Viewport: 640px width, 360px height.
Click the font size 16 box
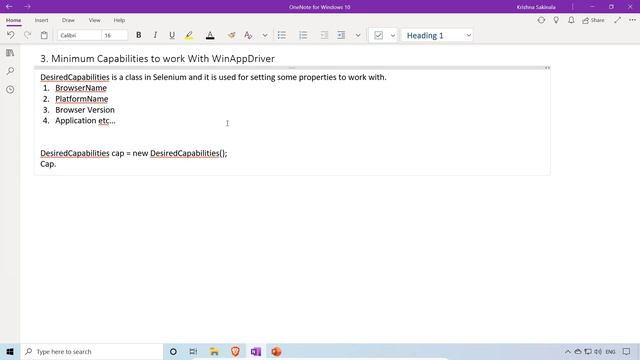pos(115,36)
